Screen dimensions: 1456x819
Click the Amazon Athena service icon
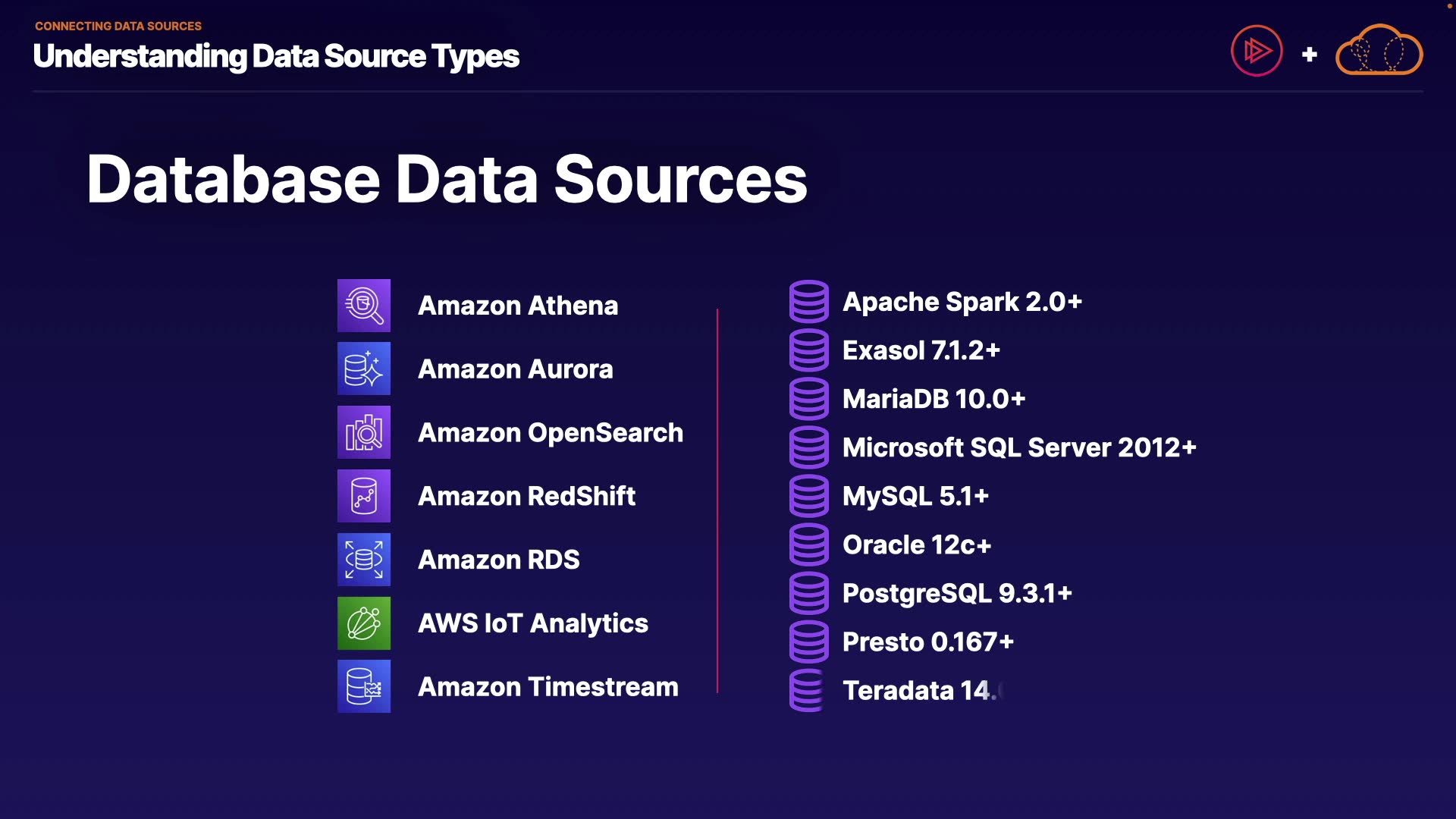tap(364, 306)
